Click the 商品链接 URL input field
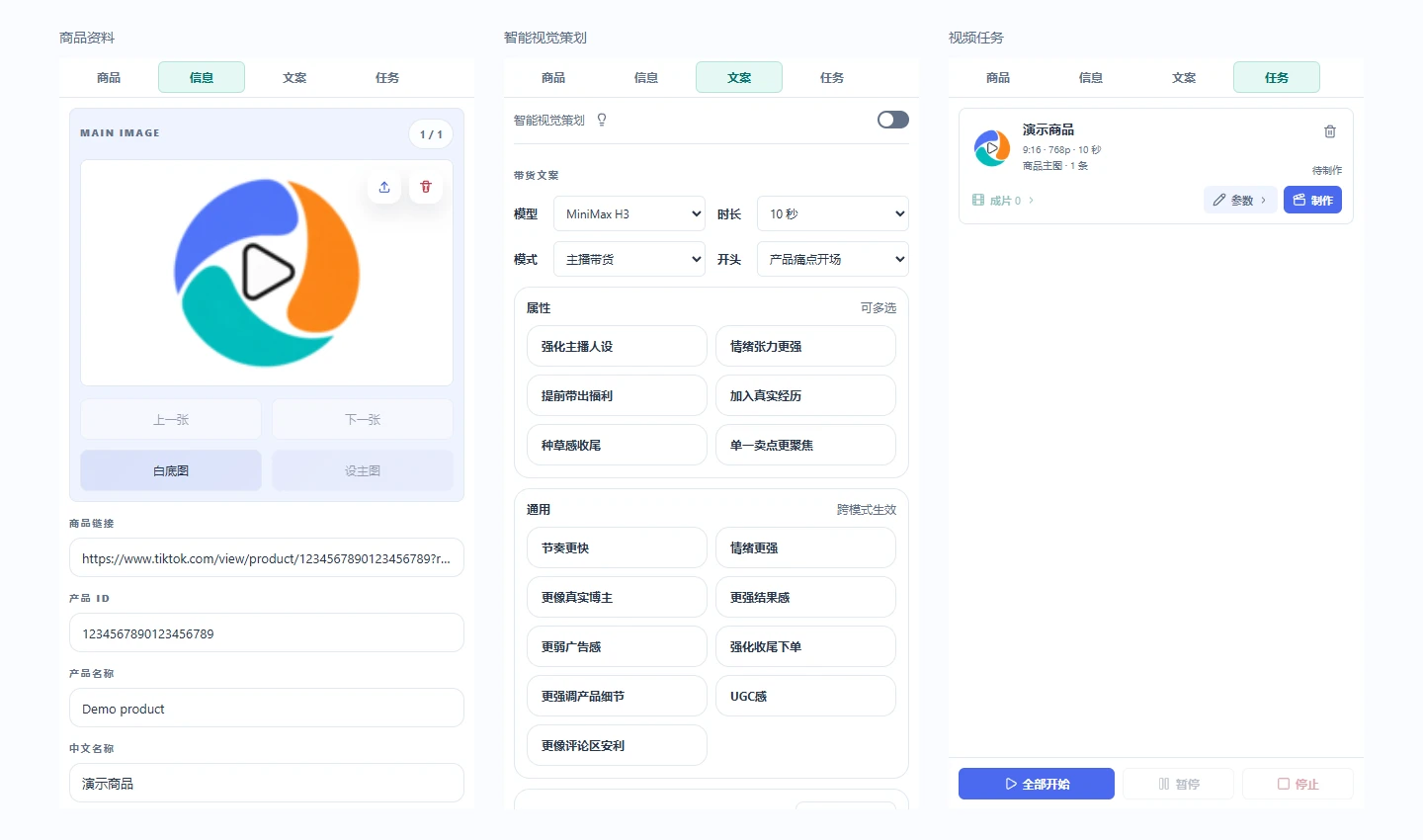 click(x=267, y=557)
